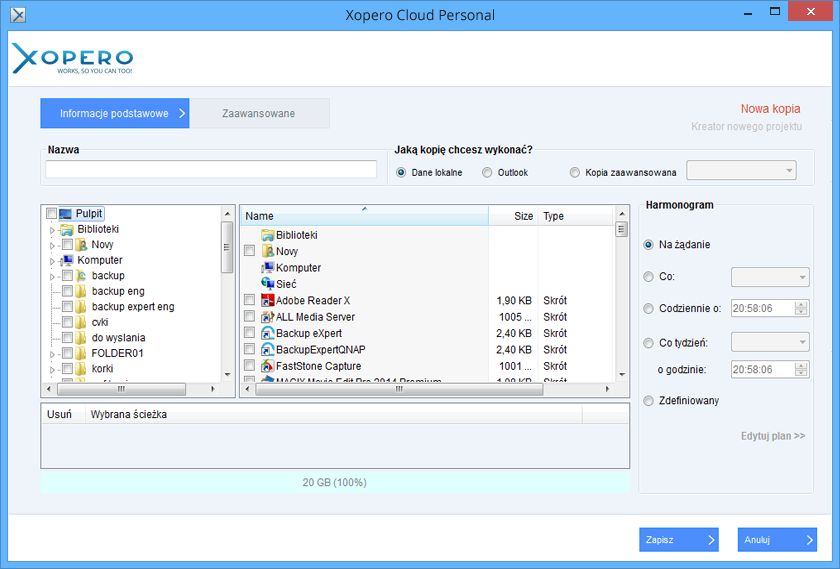Click the Zapisz button

[x=679, y=540]
